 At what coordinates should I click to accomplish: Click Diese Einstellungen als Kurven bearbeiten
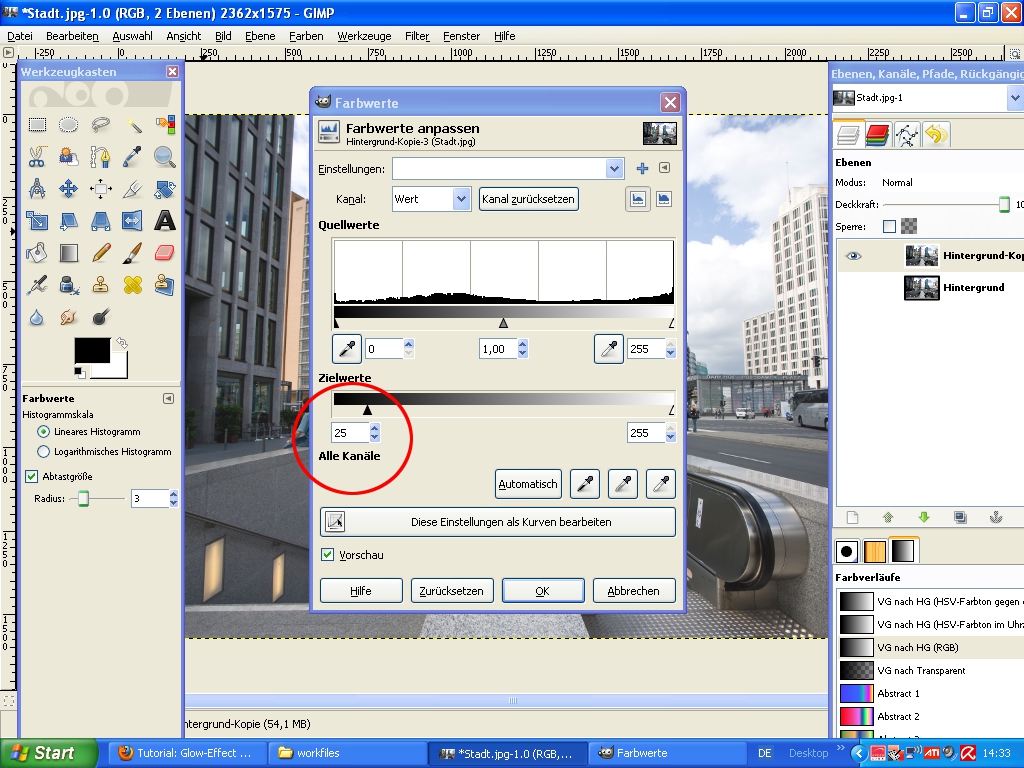498,522
